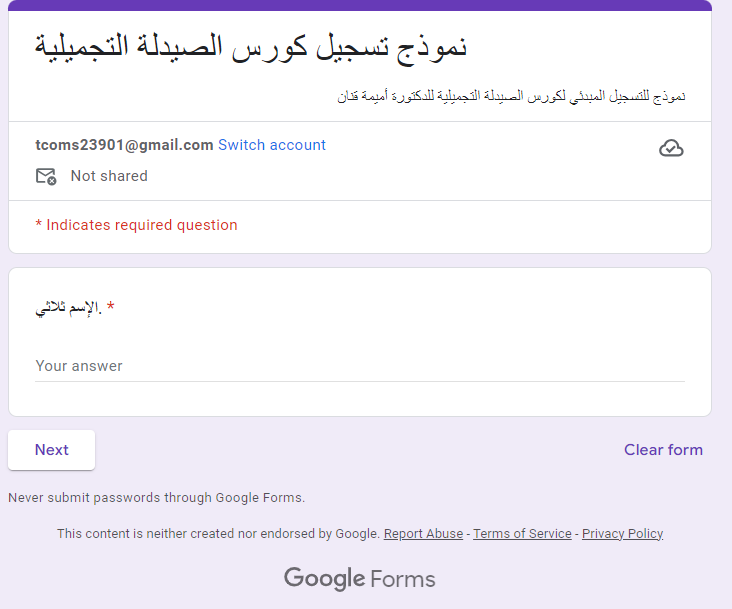Screen dimensions: 732x609
Task: Click the tcoms23901@gmail.com account email
Action: (124, 145)
